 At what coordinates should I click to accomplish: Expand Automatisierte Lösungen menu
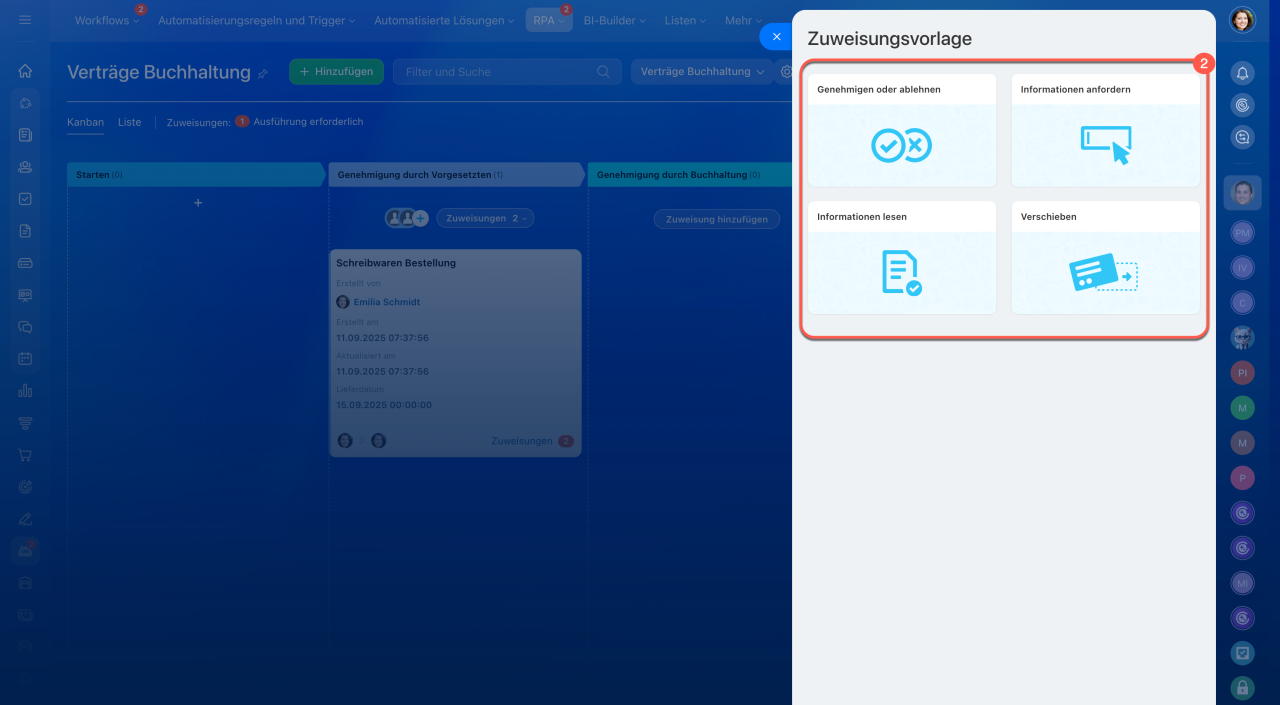[x=444, y=20]
